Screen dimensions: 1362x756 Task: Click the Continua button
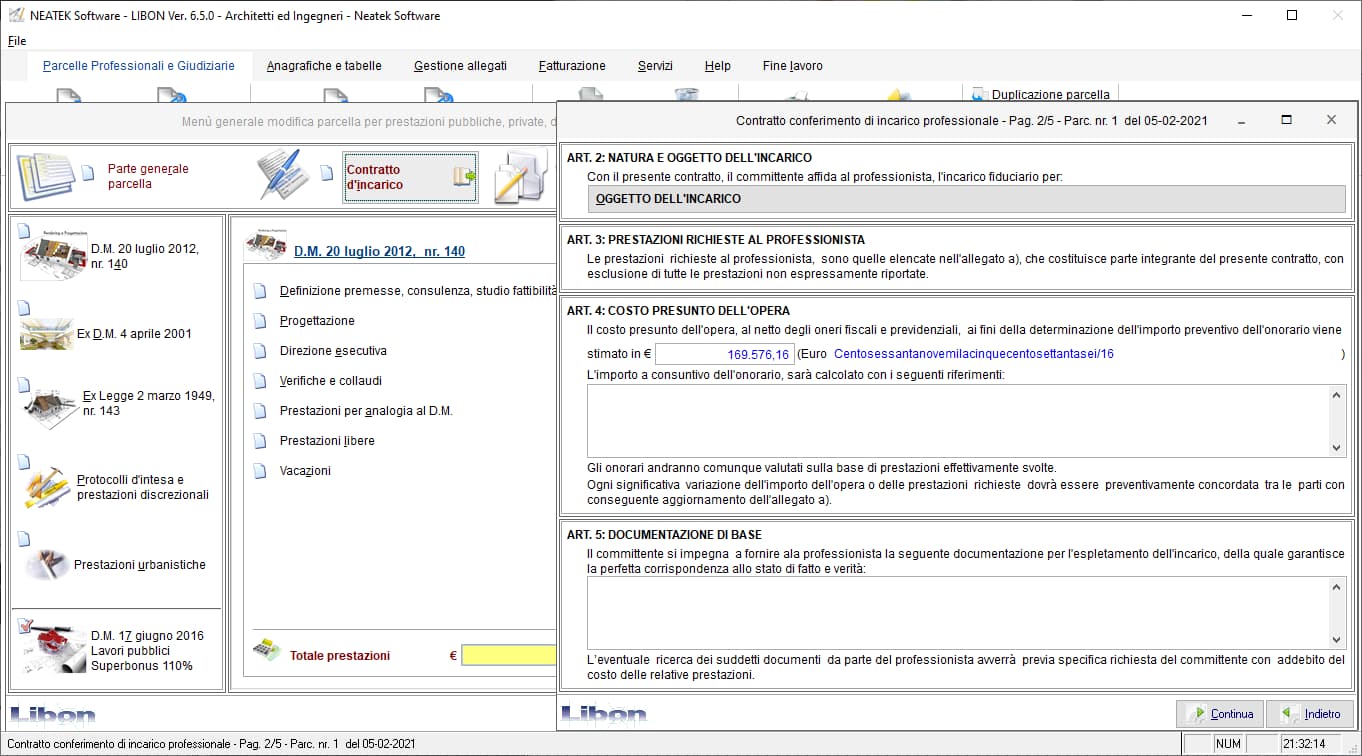pos(1219,714)
